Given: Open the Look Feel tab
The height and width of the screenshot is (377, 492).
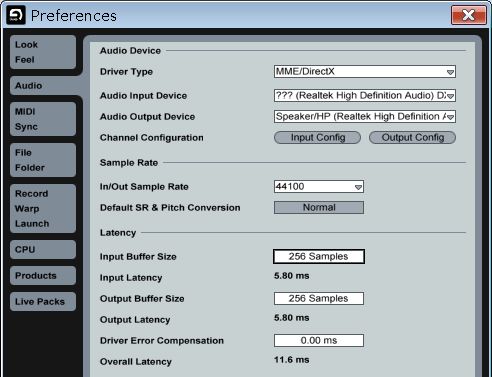Looking at the screenshot, I should (43, 52).
